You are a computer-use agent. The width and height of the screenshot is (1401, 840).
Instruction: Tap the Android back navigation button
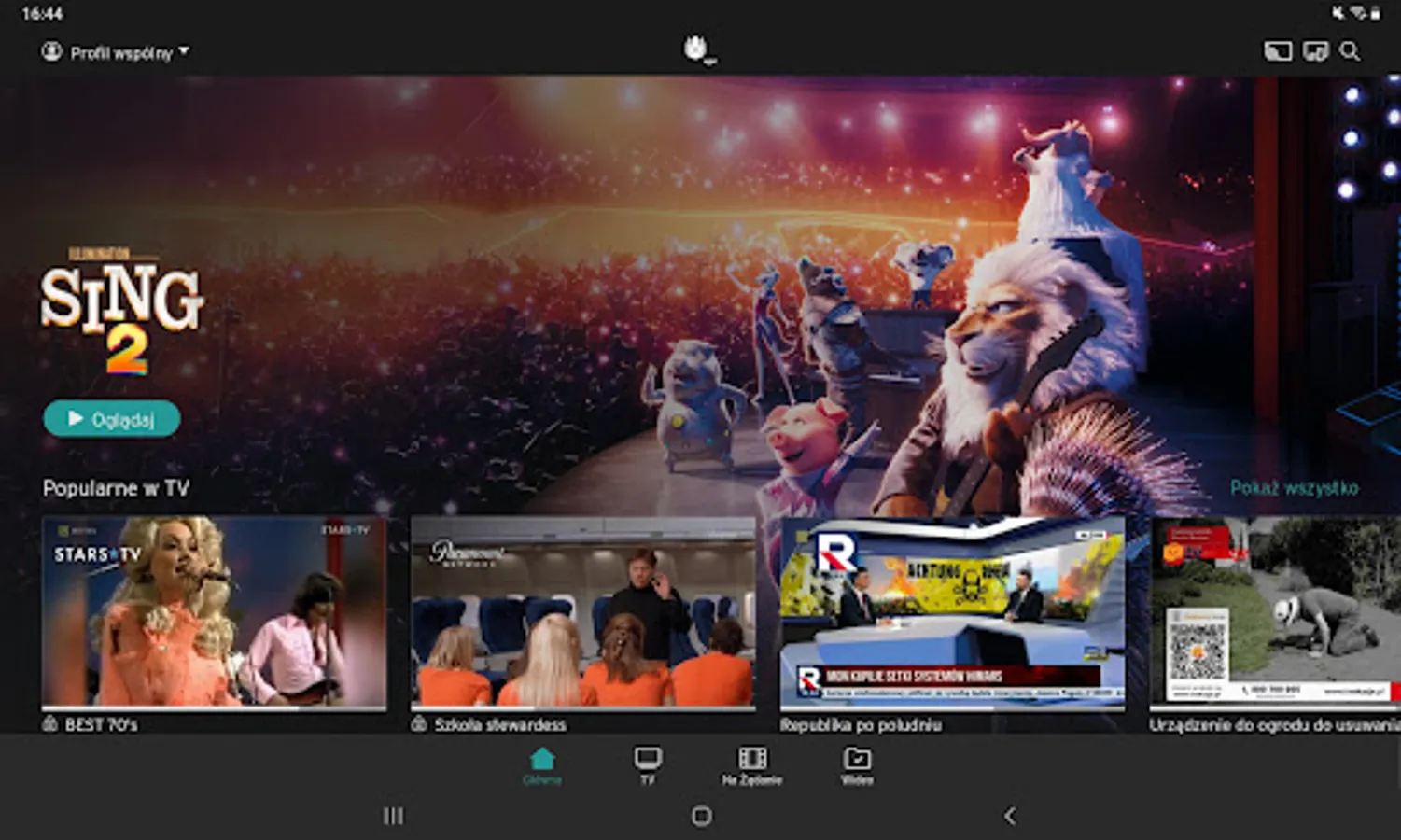pyautogui.click(x=1009, y=816)
